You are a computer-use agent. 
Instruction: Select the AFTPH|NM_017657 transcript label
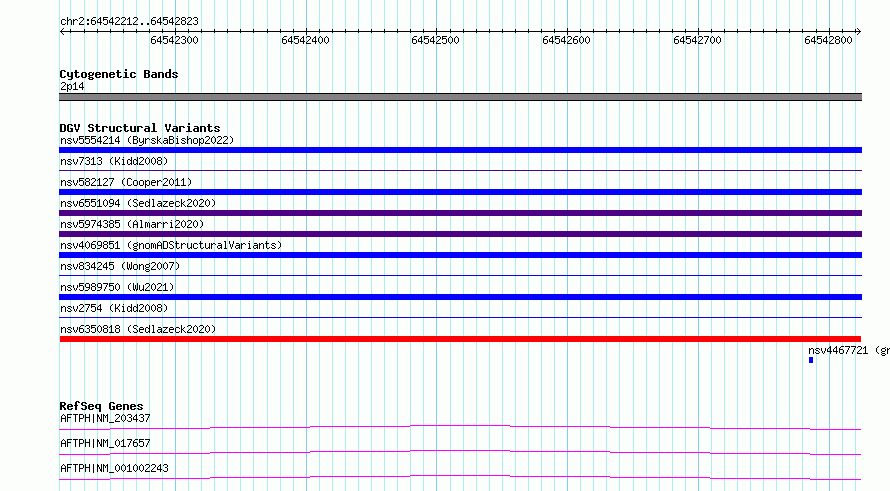[105, 443]
